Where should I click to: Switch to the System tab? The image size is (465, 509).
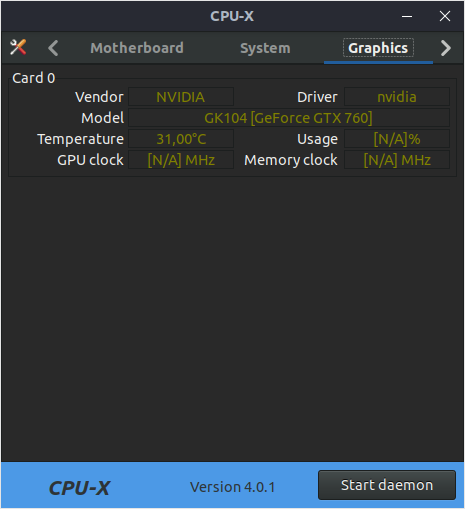click(265, 48)
